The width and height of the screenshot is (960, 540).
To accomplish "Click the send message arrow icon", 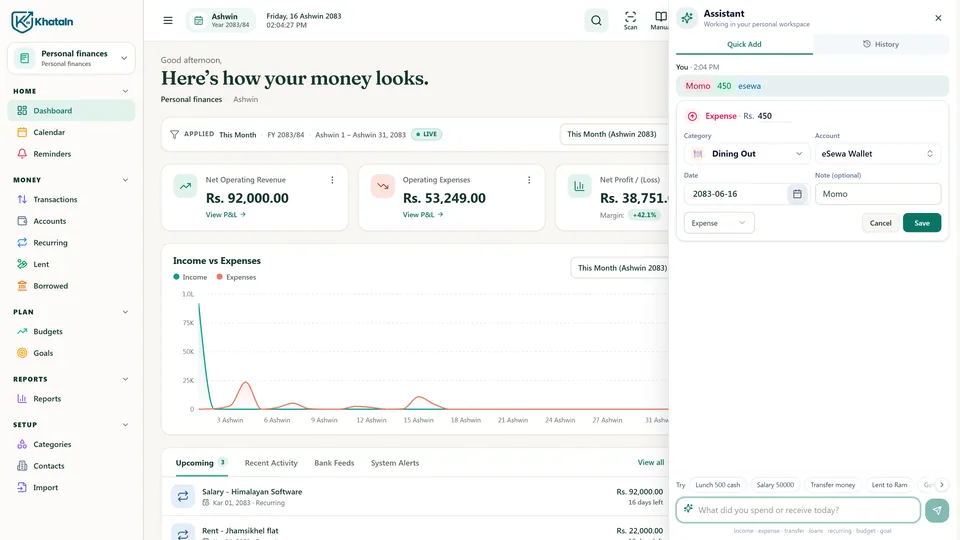I will click(x=937, y=510).
